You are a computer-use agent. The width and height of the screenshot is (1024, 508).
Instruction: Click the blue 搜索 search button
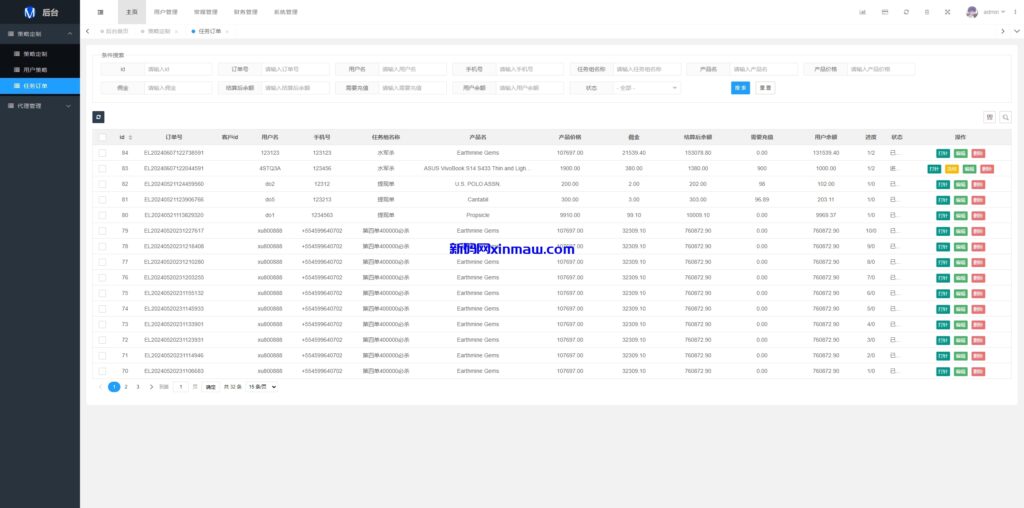740,88
